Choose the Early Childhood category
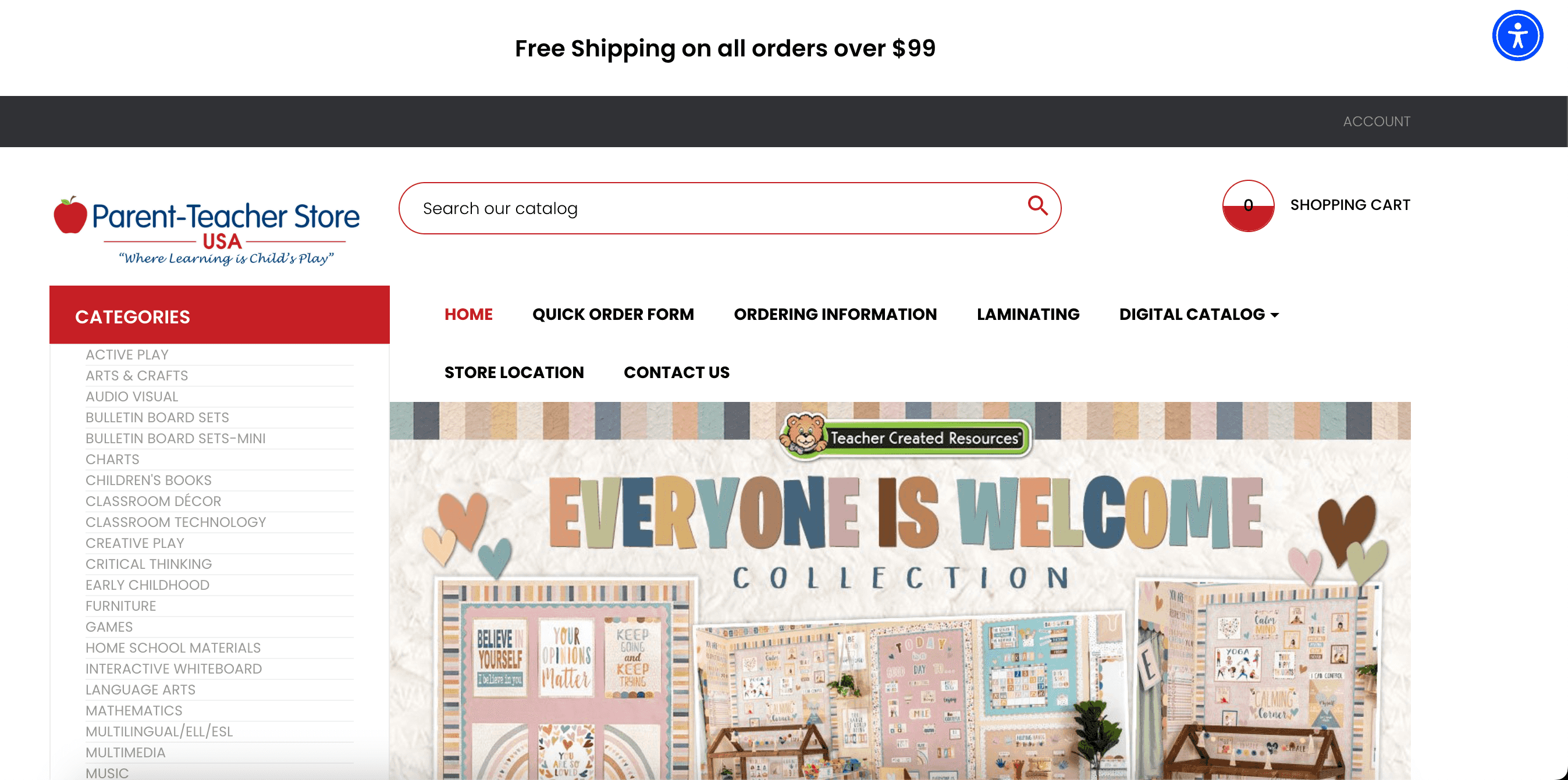 pyautogui.click(x=147, y=585)
